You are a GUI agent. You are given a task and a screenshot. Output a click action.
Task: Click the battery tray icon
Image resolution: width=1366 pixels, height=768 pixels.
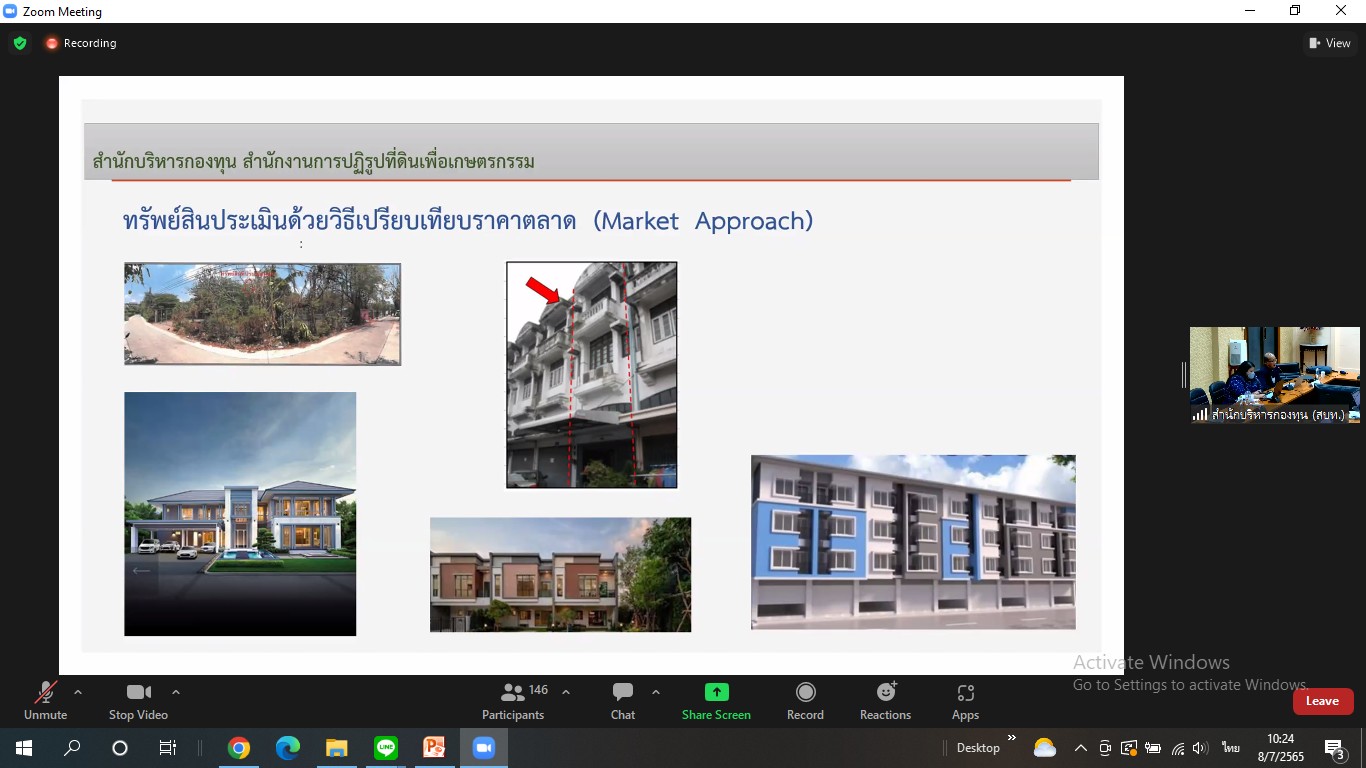pyautogui.click(x=1153, y=748)
